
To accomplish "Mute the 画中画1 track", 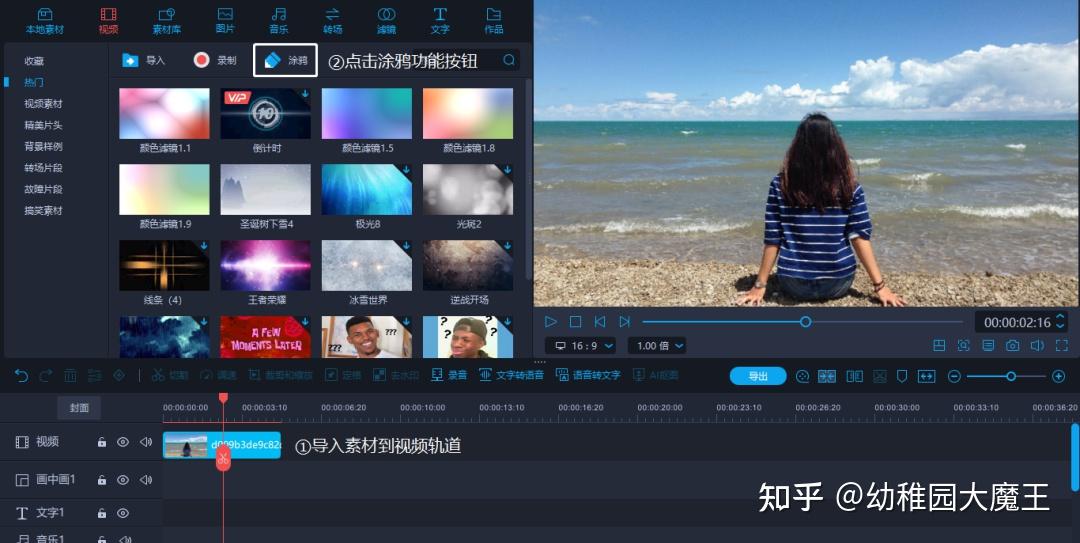I will [145, 480].
